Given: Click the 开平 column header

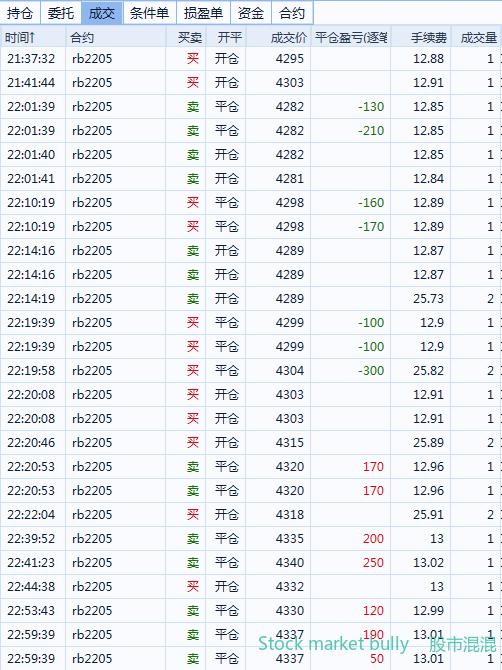Looking at the screenshot, I should click(x=226, y=38).
